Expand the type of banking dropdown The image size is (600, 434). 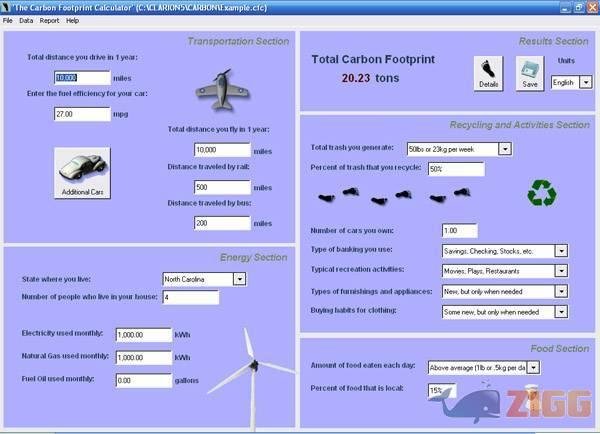click(x=561, y=251)
